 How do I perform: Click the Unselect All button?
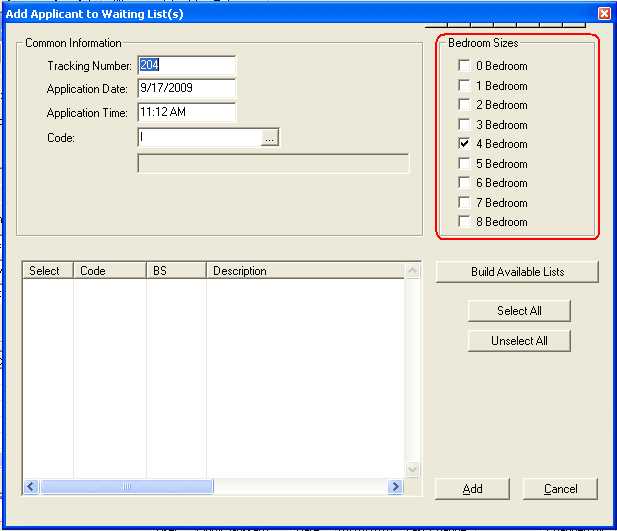519,341
